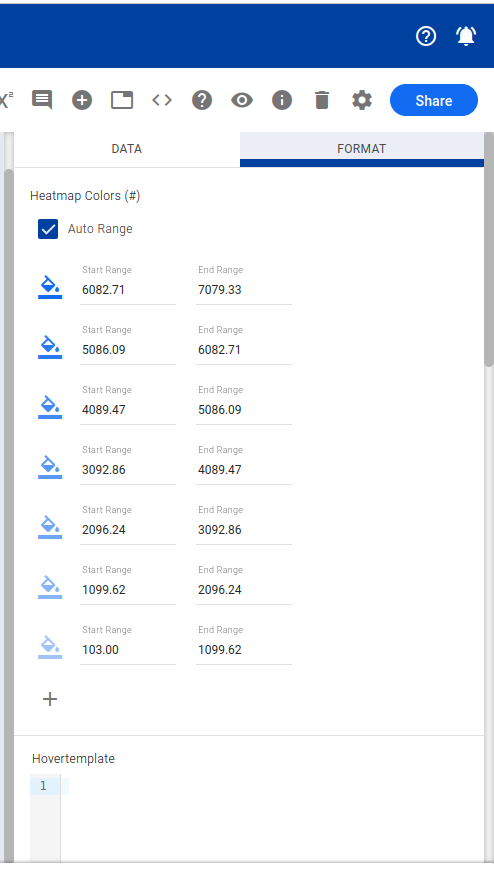Open the comment icon in toolbar
Screen dimensions: 494x872
point(42,100)
